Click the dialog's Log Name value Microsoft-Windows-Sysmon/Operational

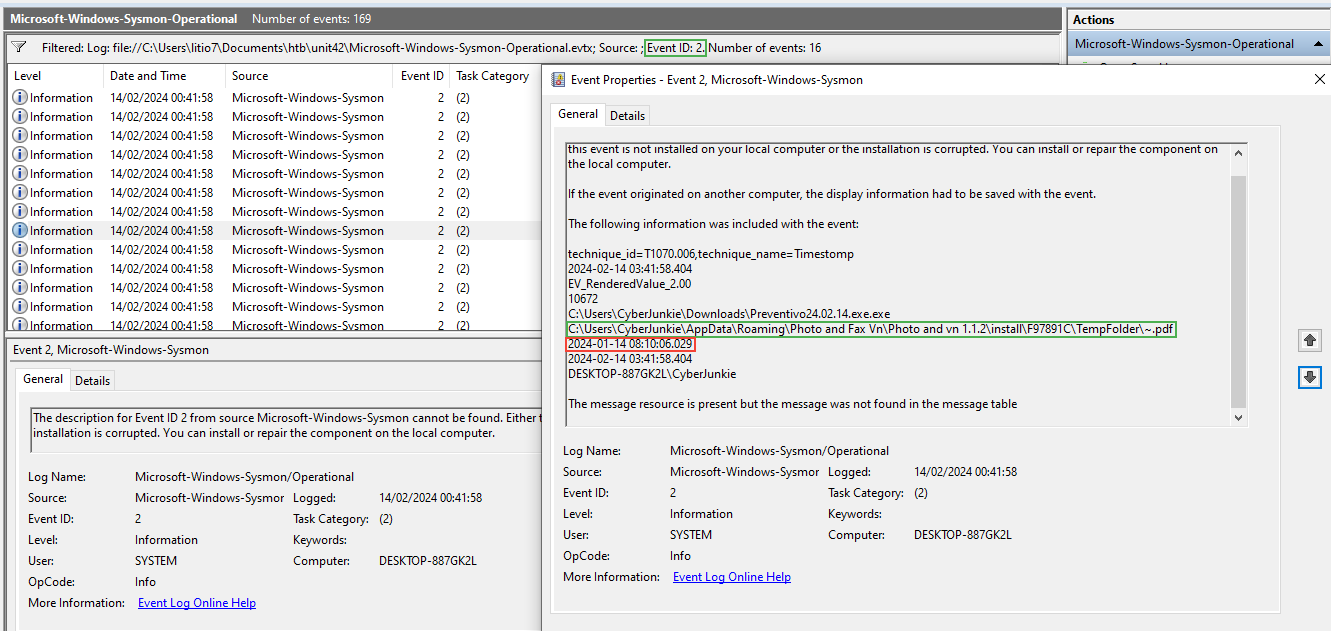click(x=779, y=451)
